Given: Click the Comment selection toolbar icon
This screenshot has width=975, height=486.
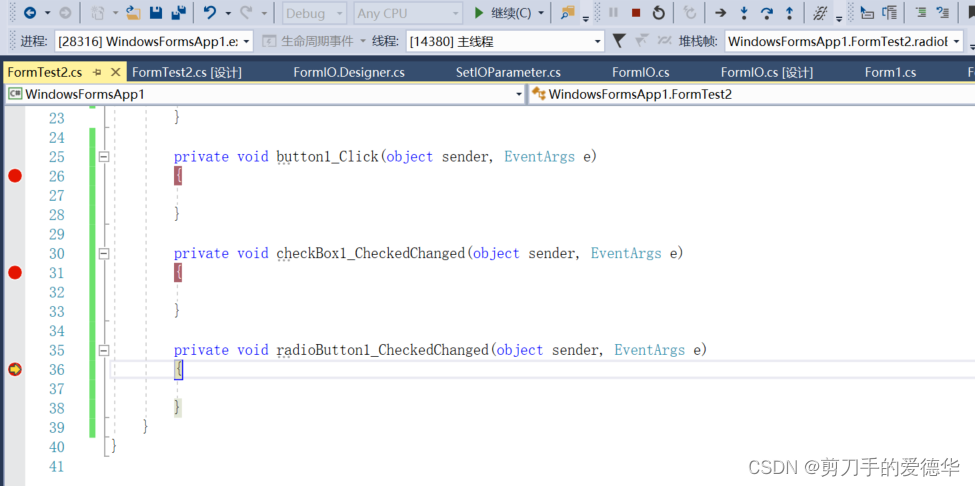Looking at the screenshot, I should point(943,12).
